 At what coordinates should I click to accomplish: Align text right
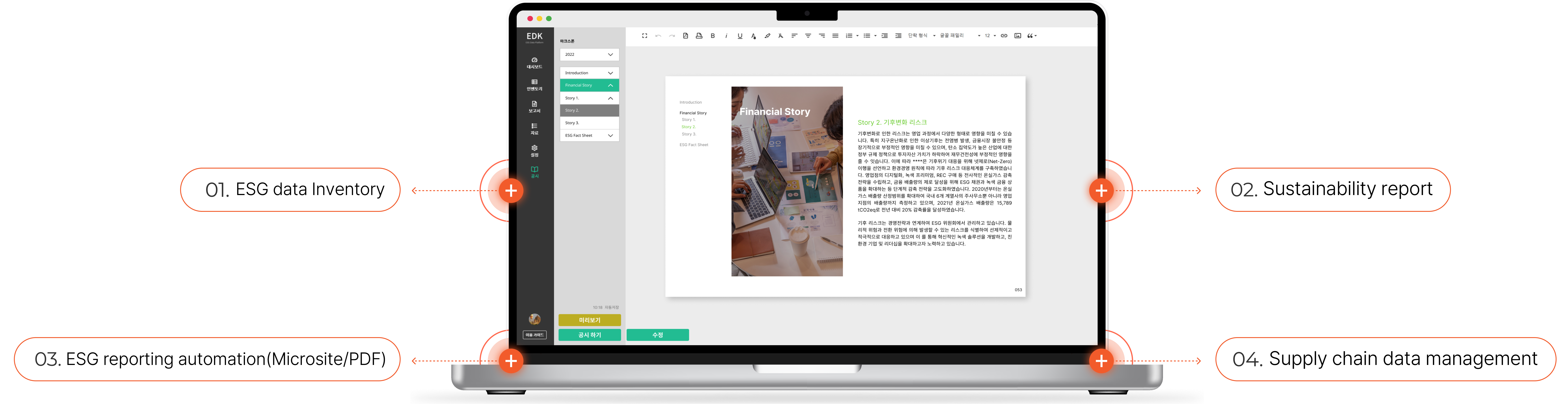tap(822, 36)
